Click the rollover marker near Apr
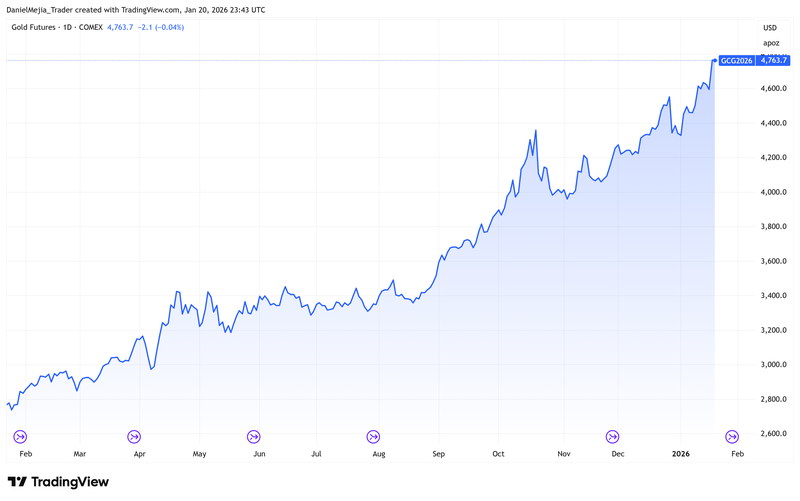800x501 pixels. (x=134, y=436)
